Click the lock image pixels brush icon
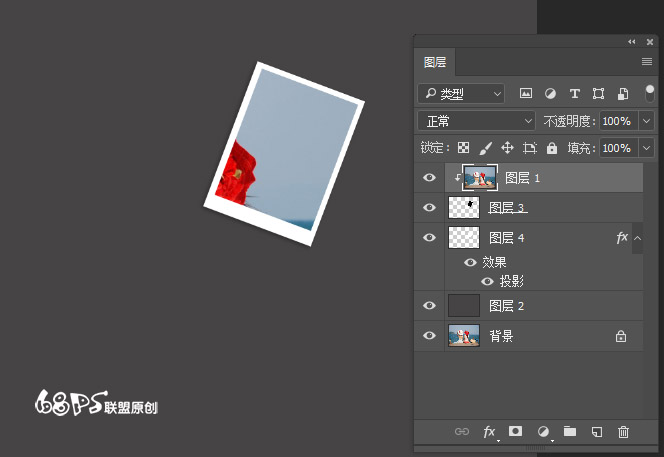Image resolution: width=664 pixels, height=457 pixels. coord(485,148)
